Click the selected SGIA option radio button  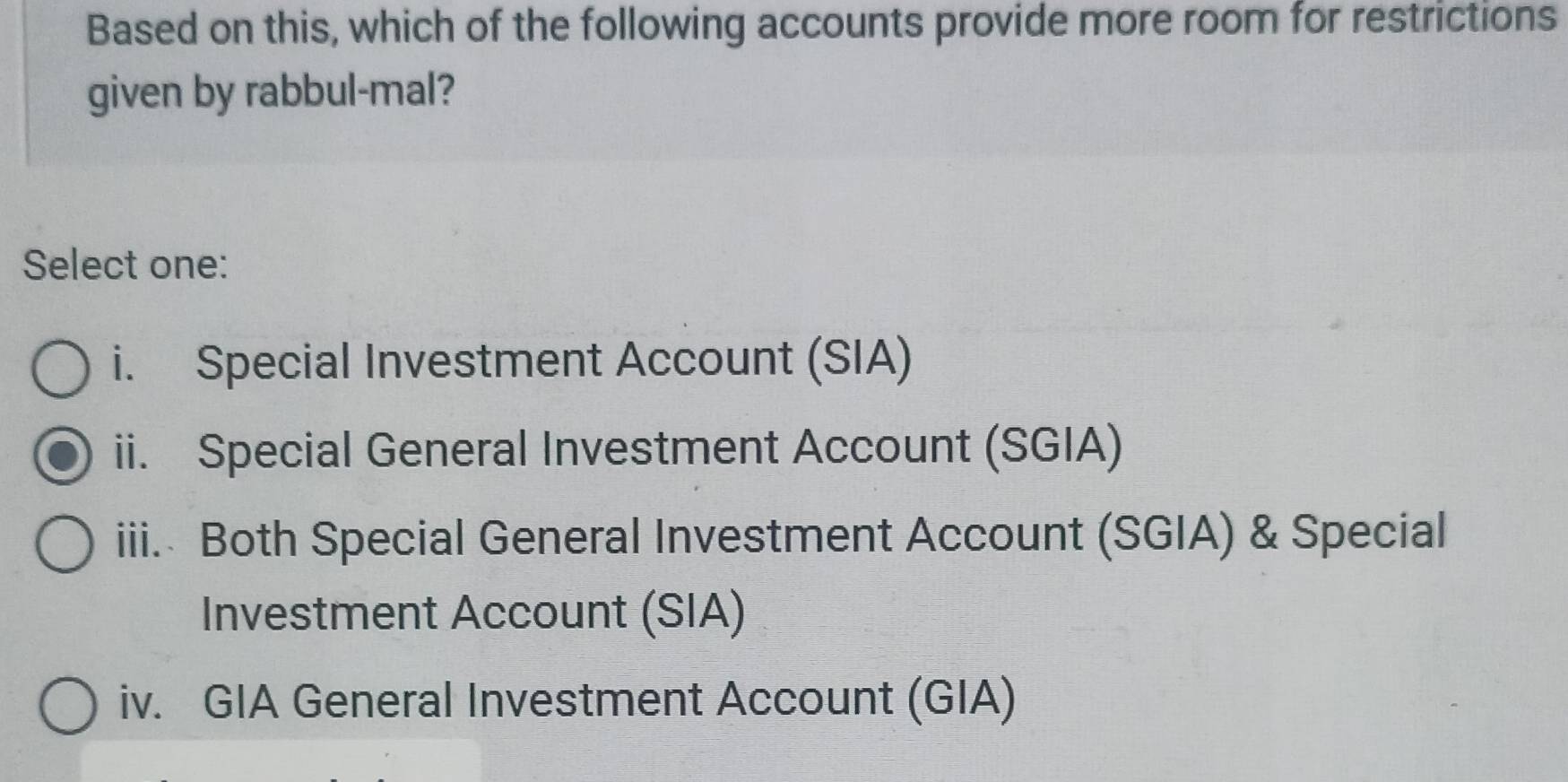click(62, 456)
